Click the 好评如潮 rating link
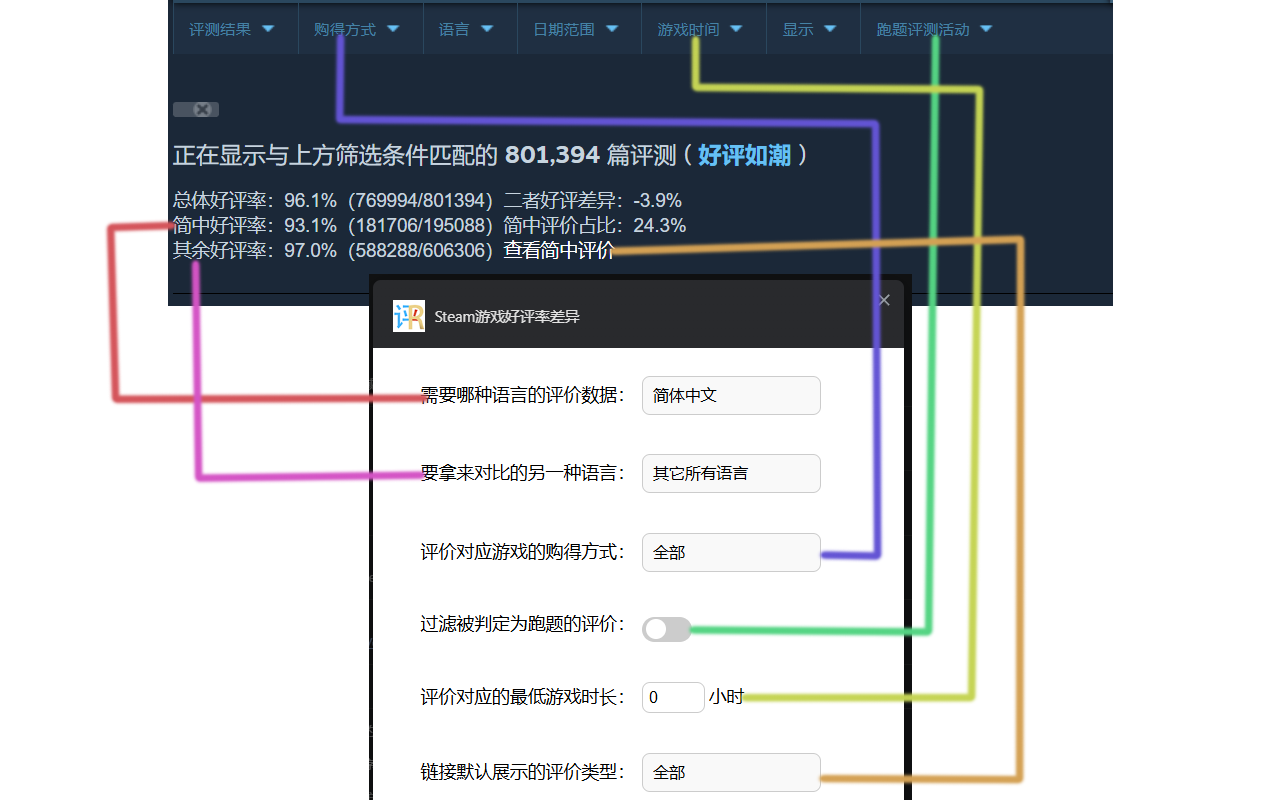 click(x=744, y=156)
